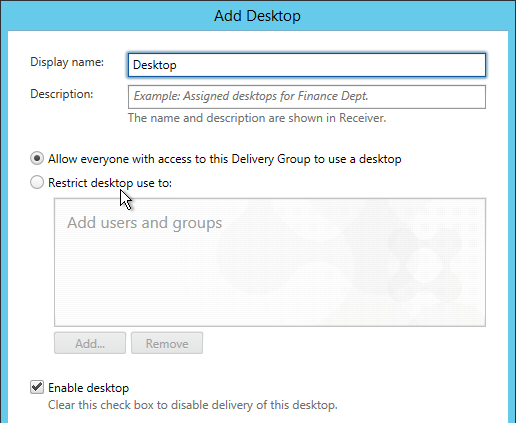This screenshot has width=516, height=423.
Task: Focus the Description input box
Action: 307,97
